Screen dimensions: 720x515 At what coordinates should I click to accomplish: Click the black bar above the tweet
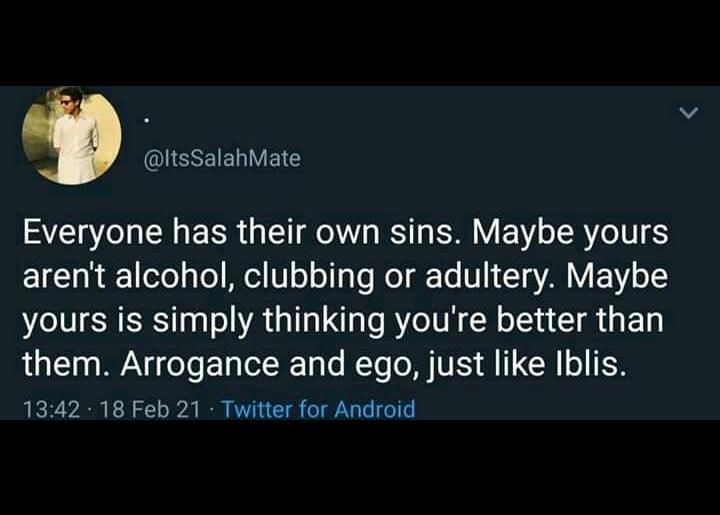click(x=360, y=43)
